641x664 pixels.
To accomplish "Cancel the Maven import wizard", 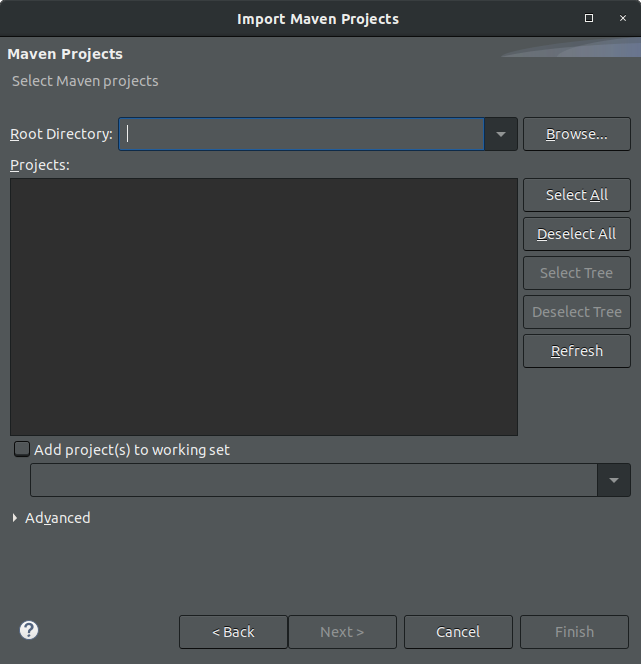I will click(458, 632).
